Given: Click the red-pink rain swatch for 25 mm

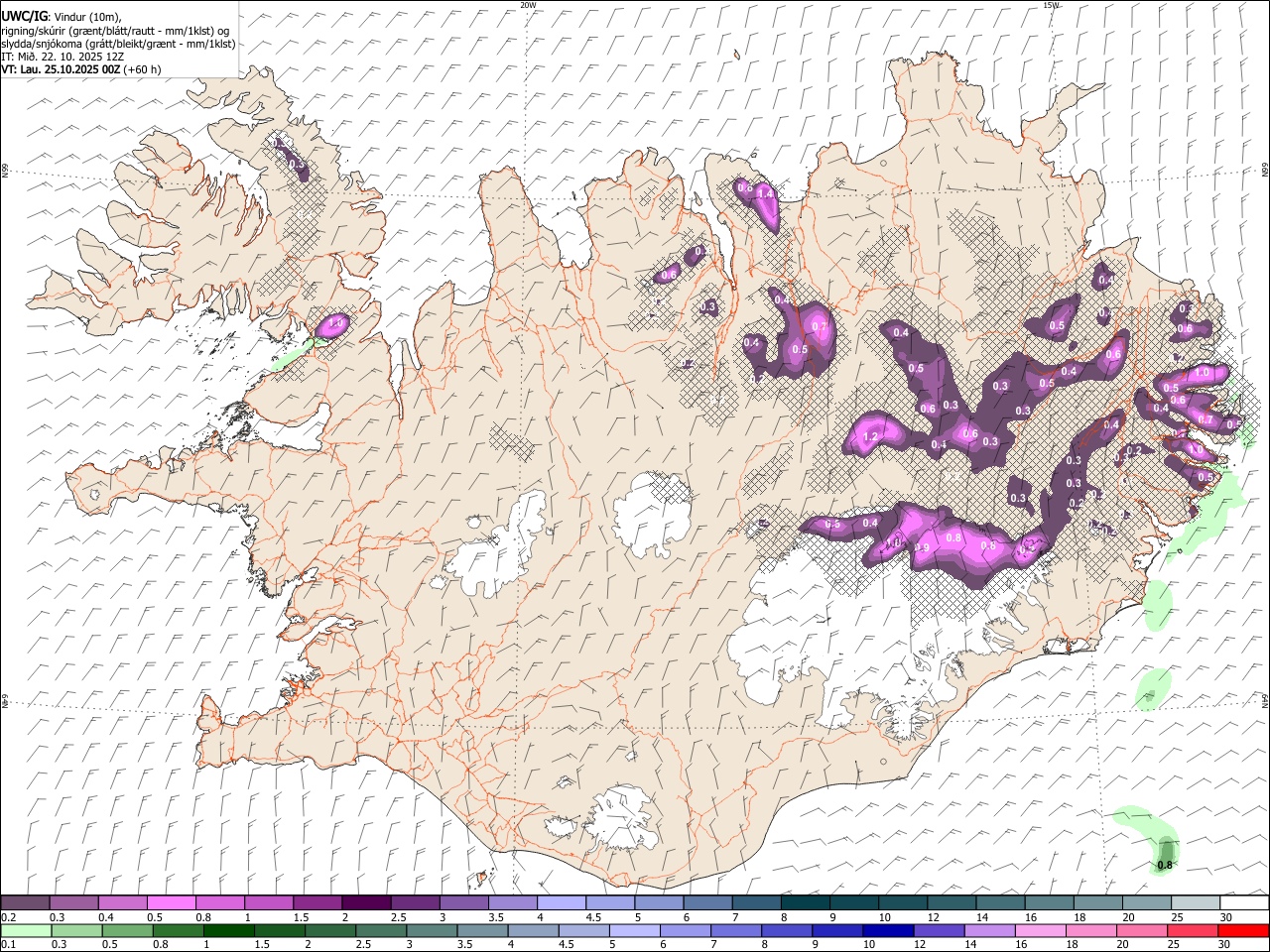Looking at the screenshot, I should (x=1192, y=930).
